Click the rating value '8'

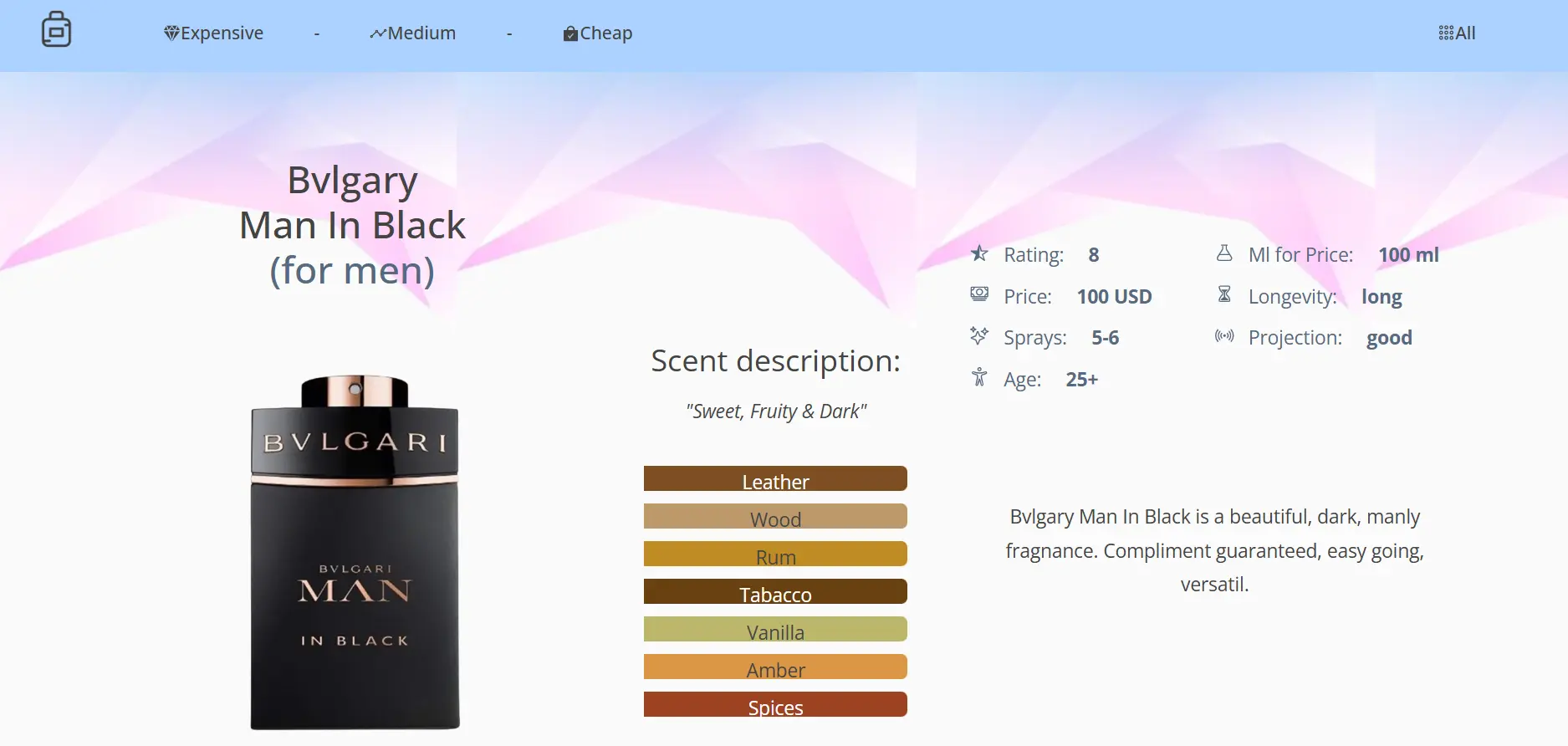(1094, 255)
